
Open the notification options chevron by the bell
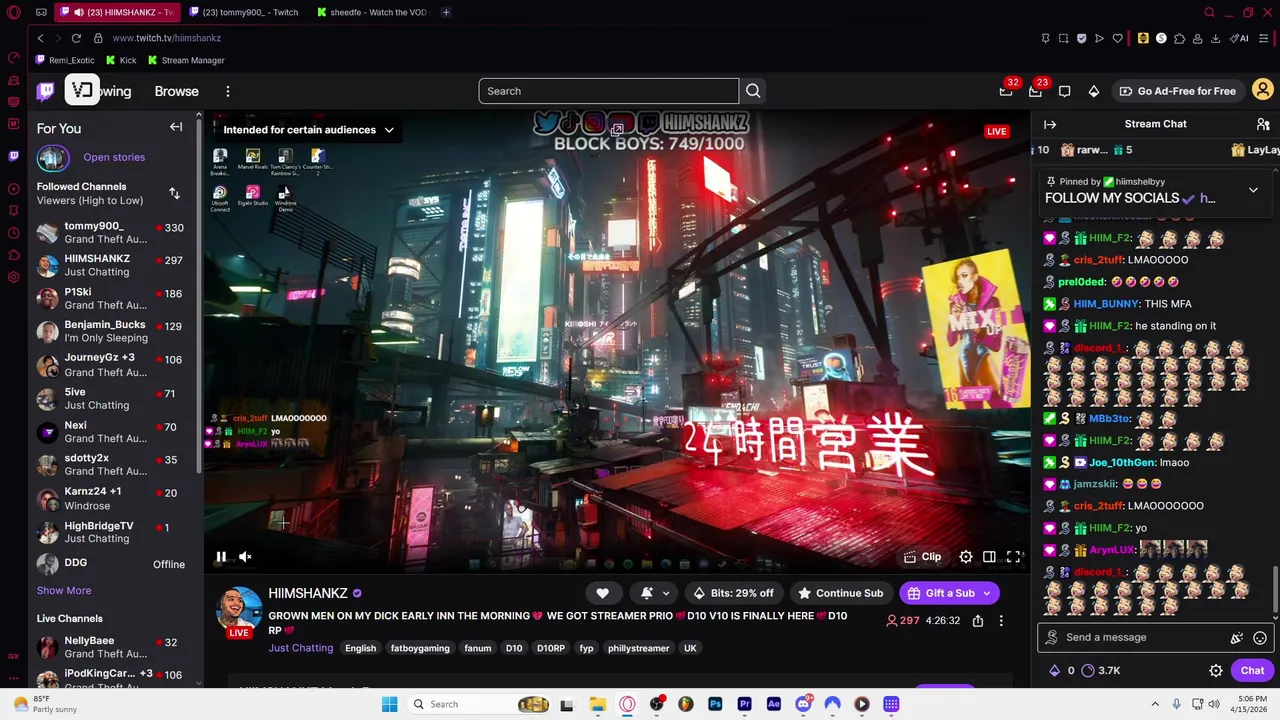point(666,593)
